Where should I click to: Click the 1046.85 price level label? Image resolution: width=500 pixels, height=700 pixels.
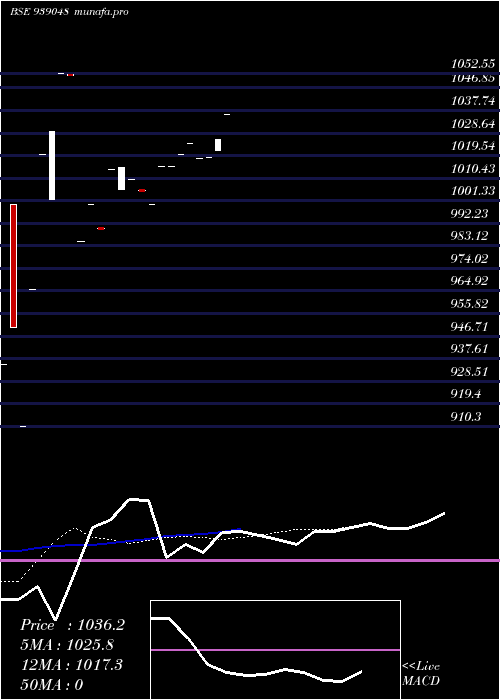[473, 79]
